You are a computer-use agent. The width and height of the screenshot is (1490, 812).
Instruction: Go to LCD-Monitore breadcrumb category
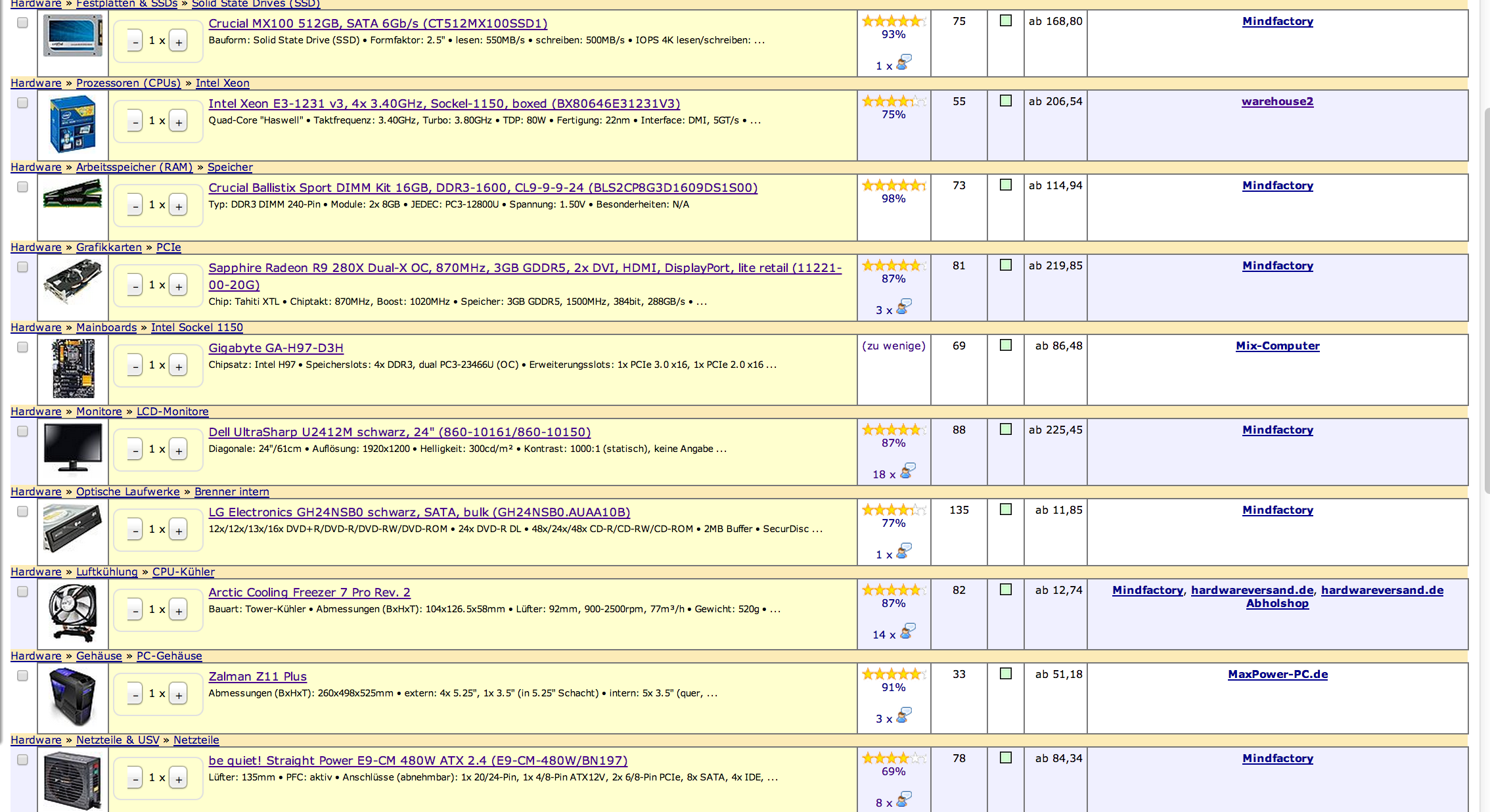173,411
